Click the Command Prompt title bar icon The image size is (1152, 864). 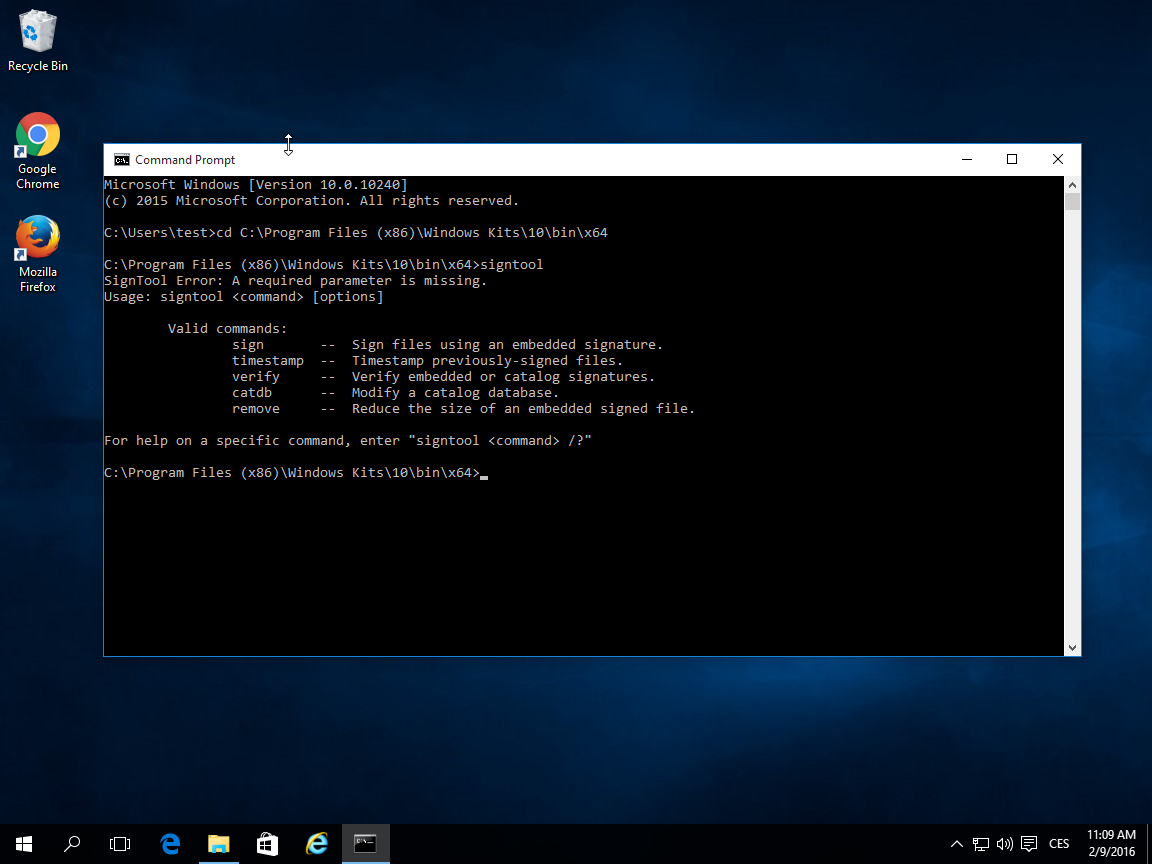121,160
